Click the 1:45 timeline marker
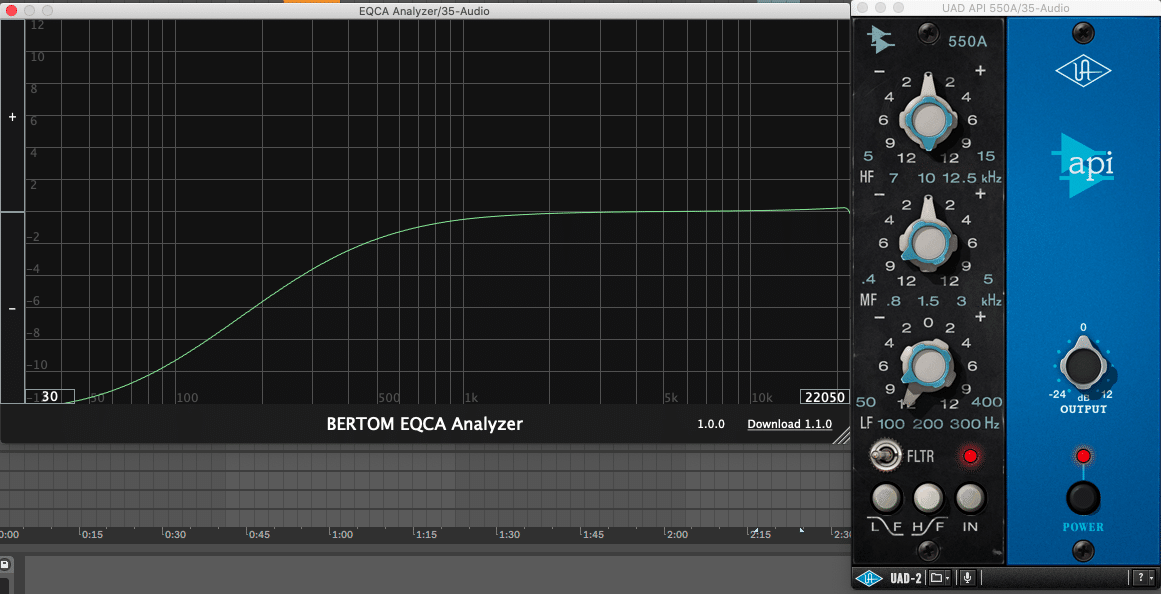1161x594 pixels. (x=594, y=534)
